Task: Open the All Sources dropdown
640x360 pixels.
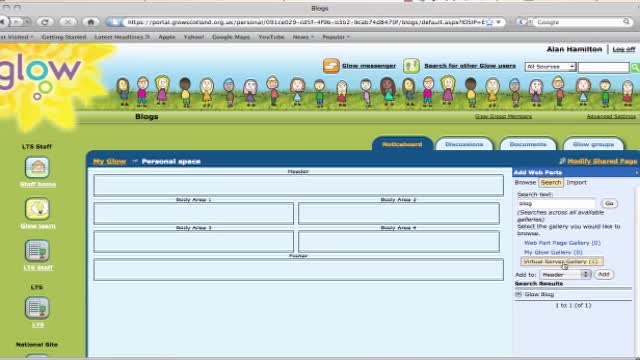Action: click(x=550, y=67)
